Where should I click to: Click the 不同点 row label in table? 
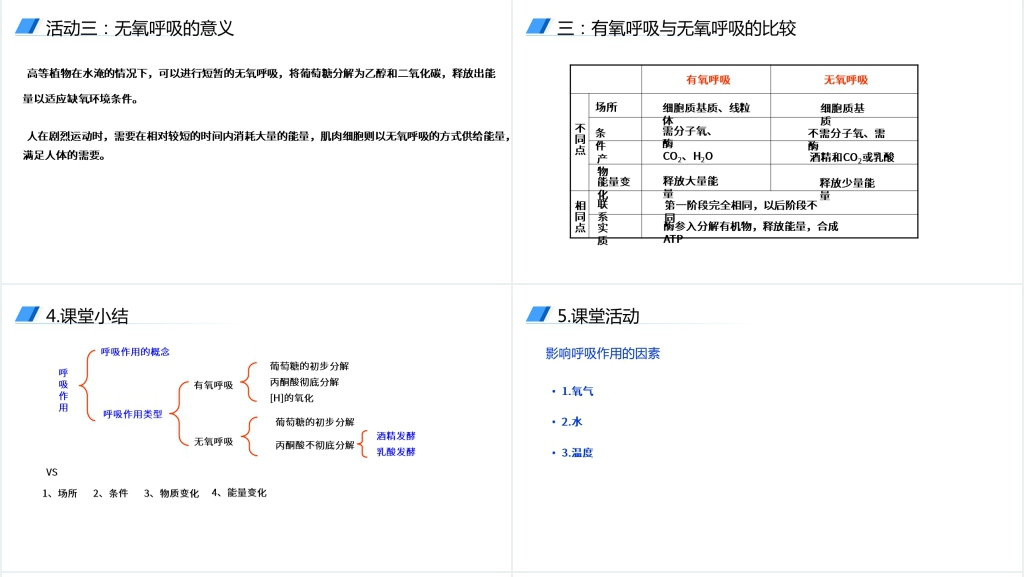click(x=580, y=141)
